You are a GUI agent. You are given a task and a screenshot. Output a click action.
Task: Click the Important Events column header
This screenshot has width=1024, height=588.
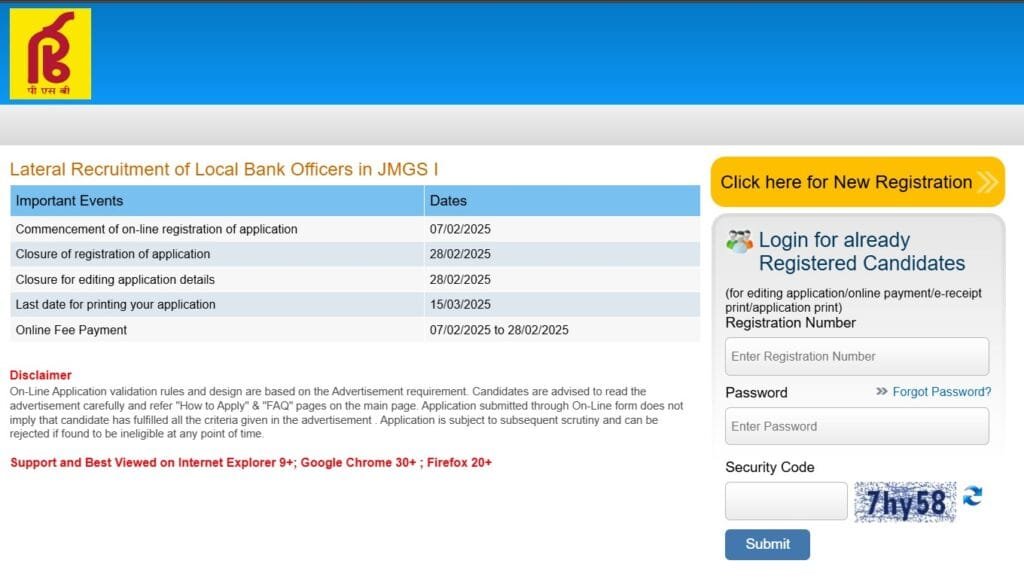[70, 201]
